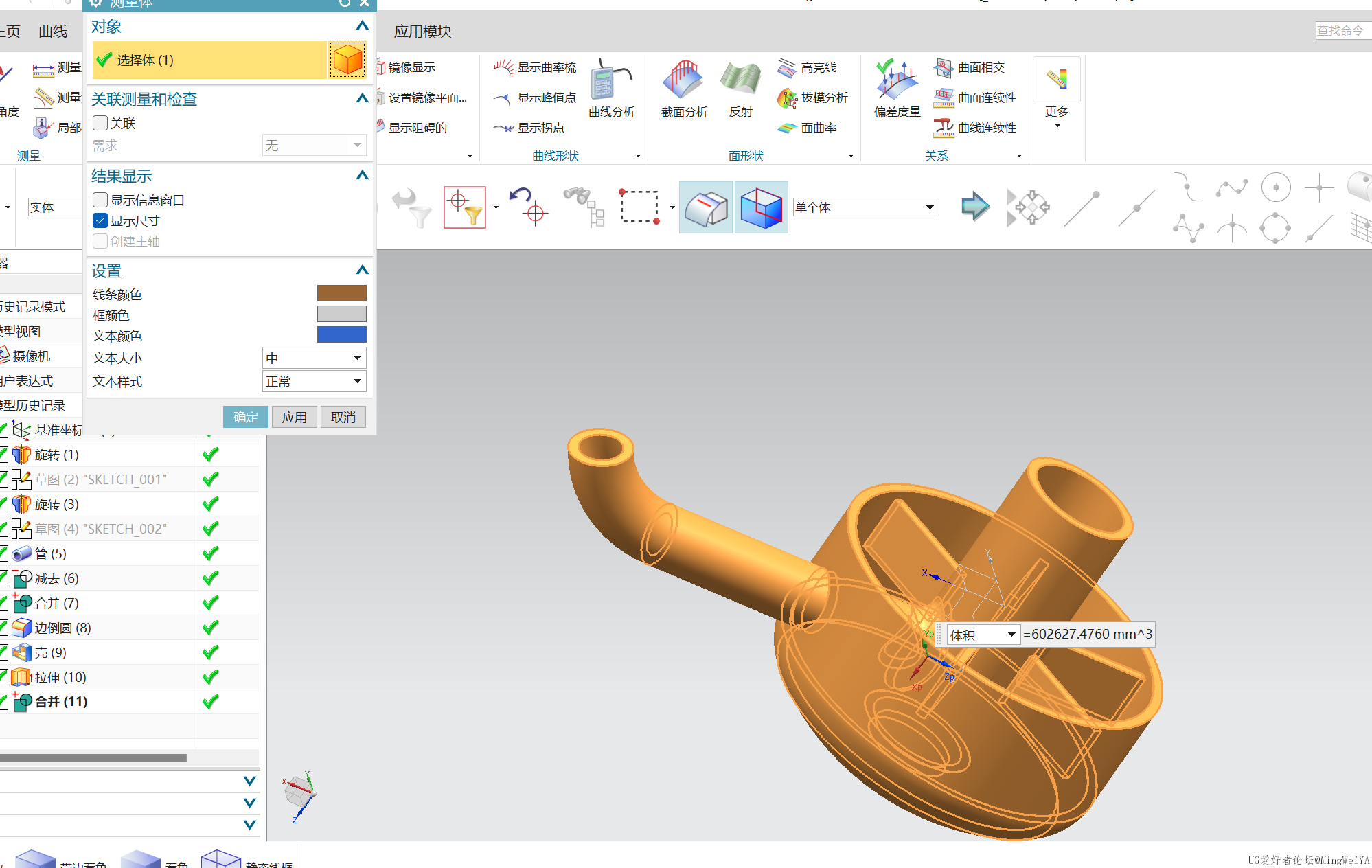This screenshot has width=1372, height=868.
Task: Choose Face Curvature (面曲率)
Action: [x=807, y=128]
